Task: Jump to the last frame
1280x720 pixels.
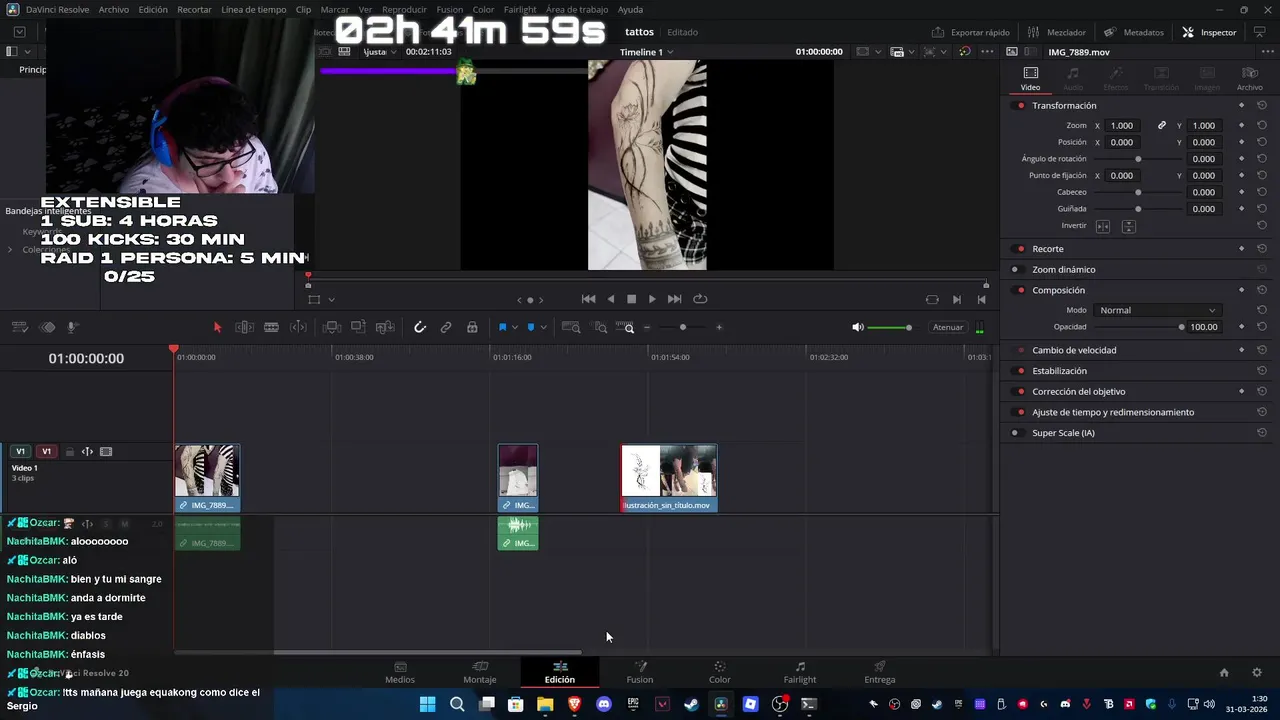Action: coord(674,299)
